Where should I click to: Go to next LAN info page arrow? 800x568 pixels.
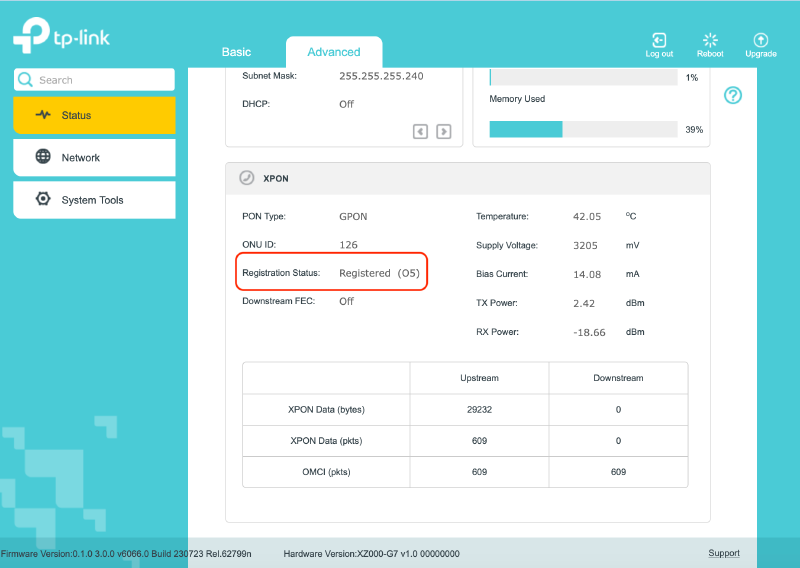coord(443,132)
